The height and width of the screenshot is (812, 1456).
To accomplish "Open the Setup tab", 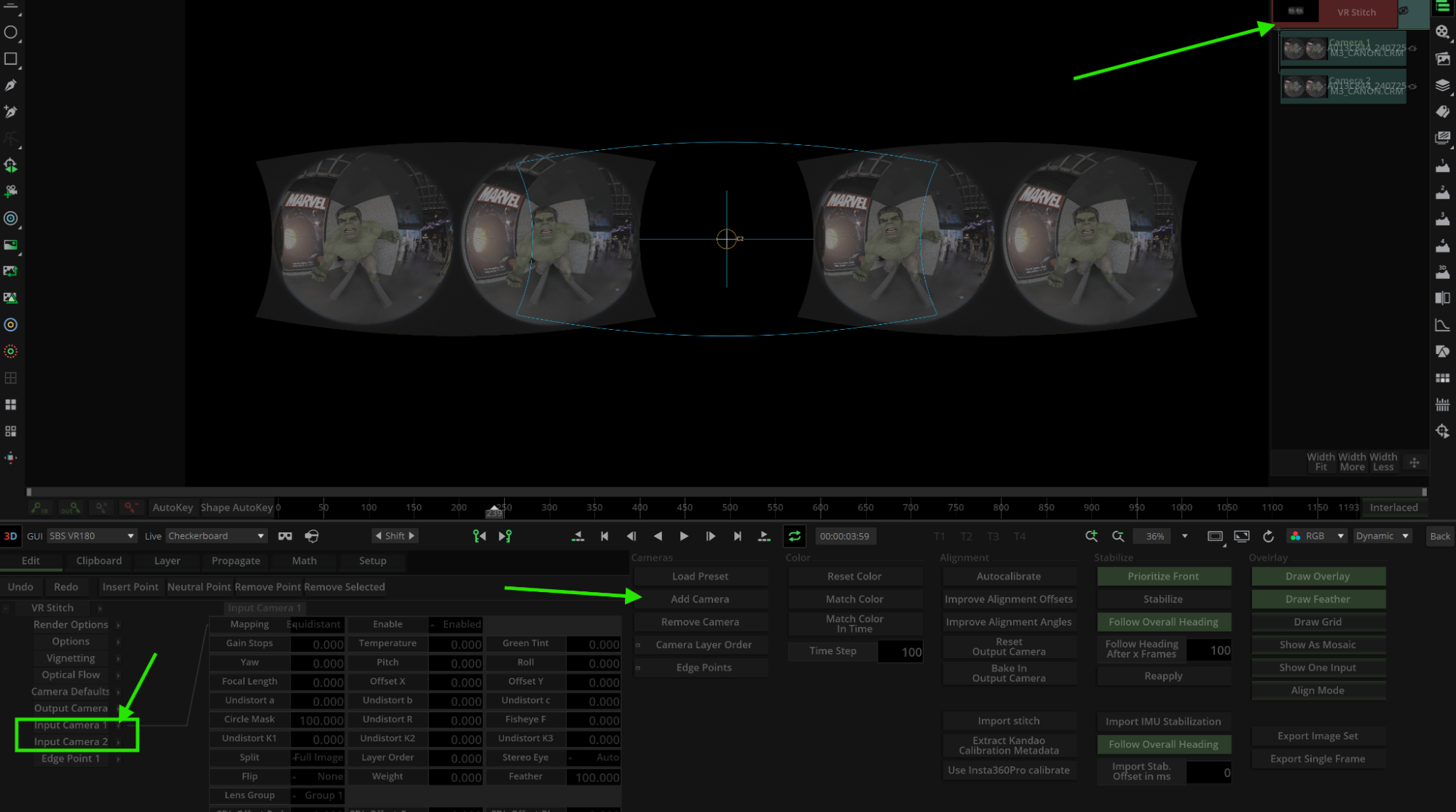I will pyautogui.click(x=372, y=561).
